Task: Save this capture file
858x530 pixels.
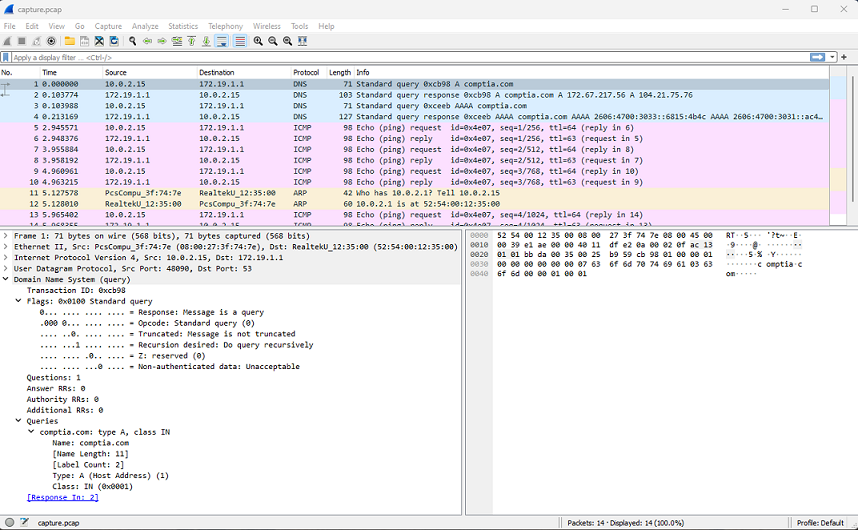Action: coord(84,41)
